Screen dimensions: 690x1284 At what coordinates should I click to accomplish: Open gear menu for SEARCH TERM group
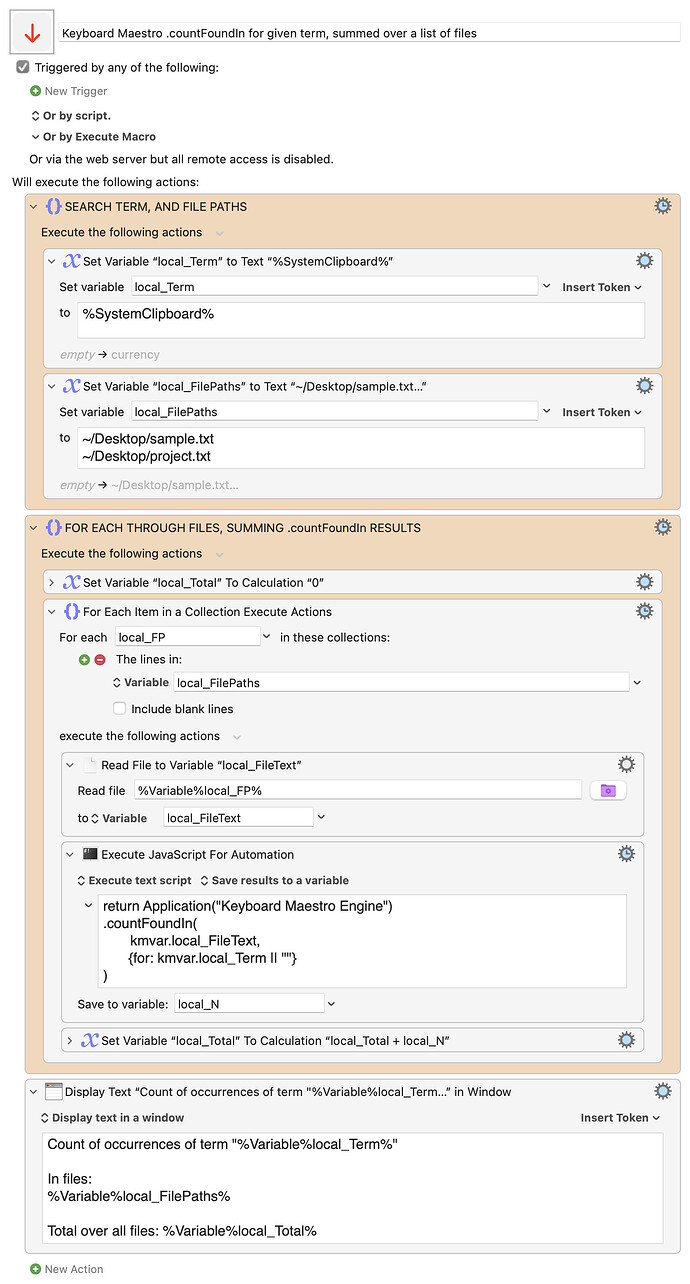pos(662,206)
